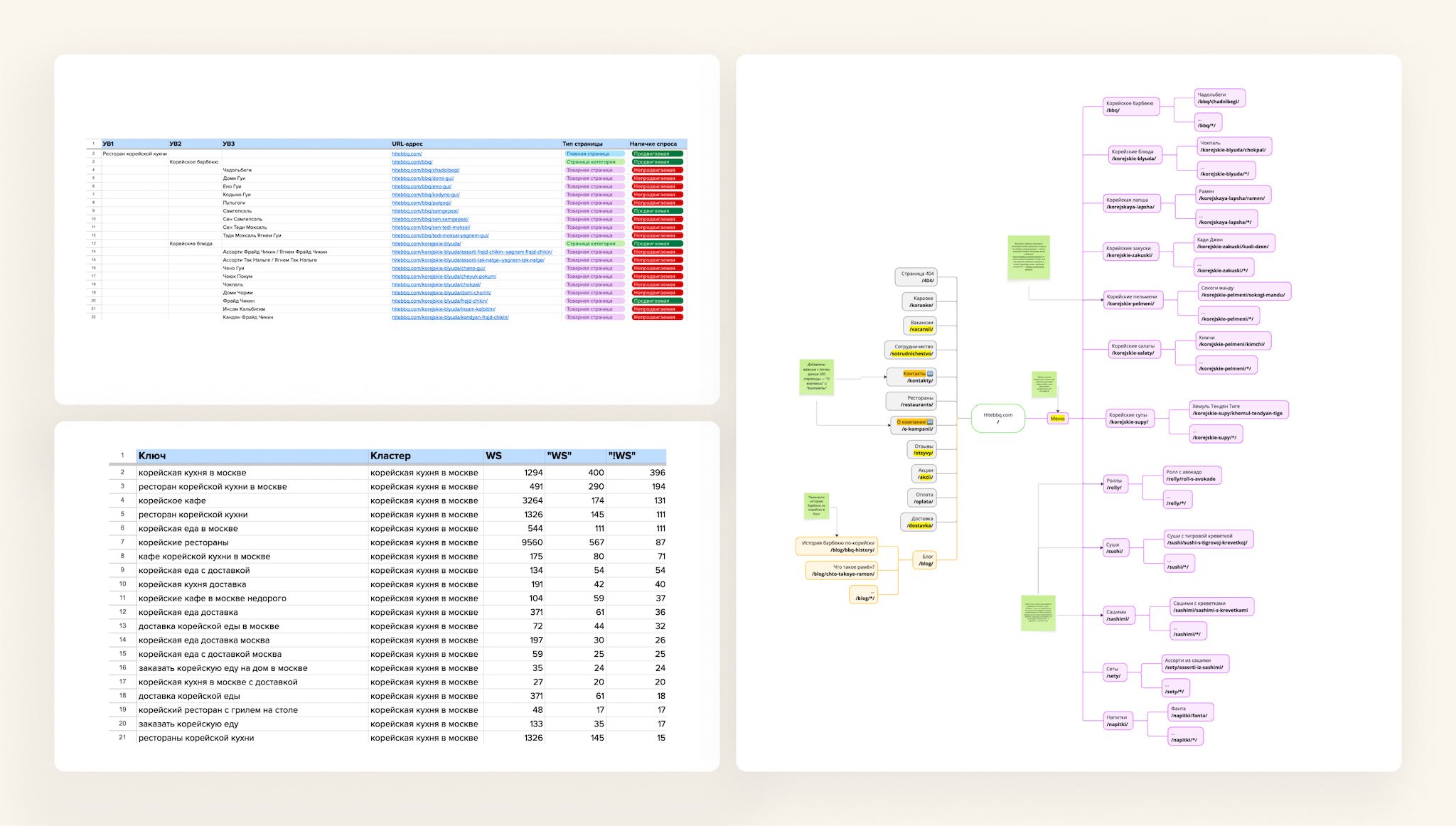1456x826 pixels.
Task: Click the 'Блог /blog/' node
Action: (925, 560)
